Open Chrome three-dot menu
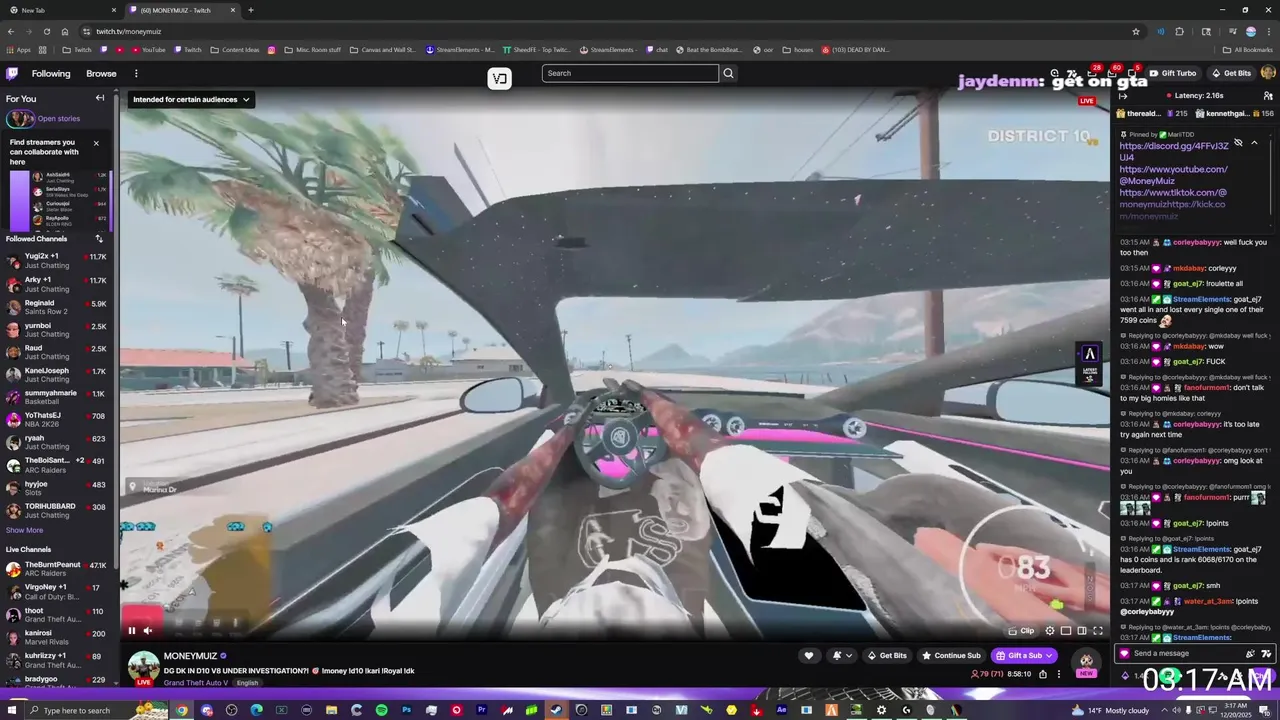This screenshot has width=1280, height=720. point(1269,31)
